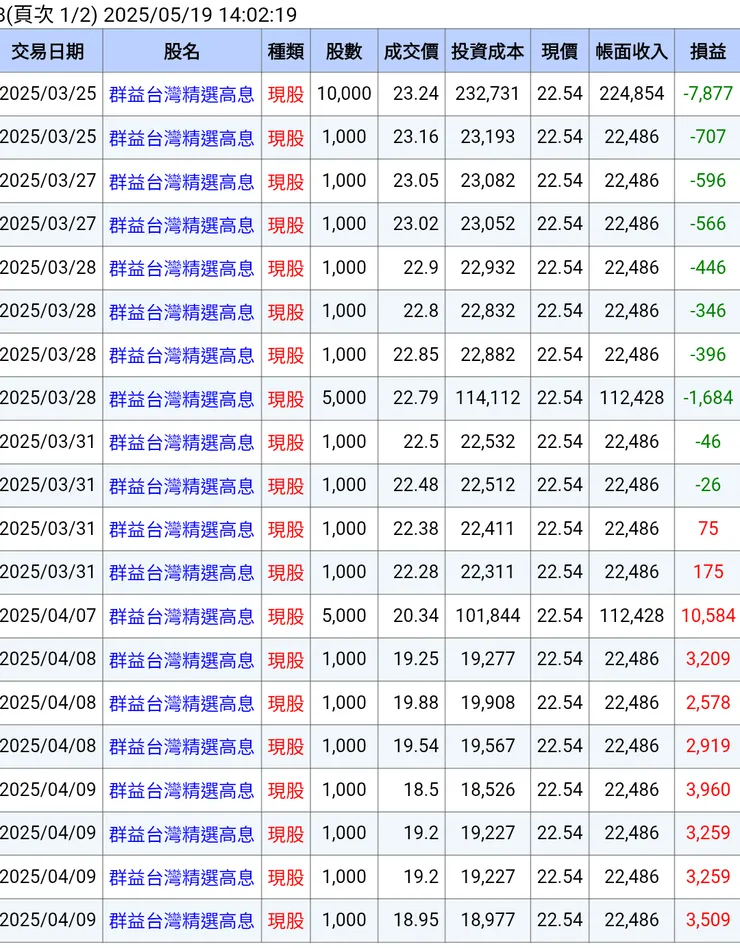The height and width of the screenshot is (948, 740).
Task: Click the 現價 column header
Action: (x=559, y=51)
